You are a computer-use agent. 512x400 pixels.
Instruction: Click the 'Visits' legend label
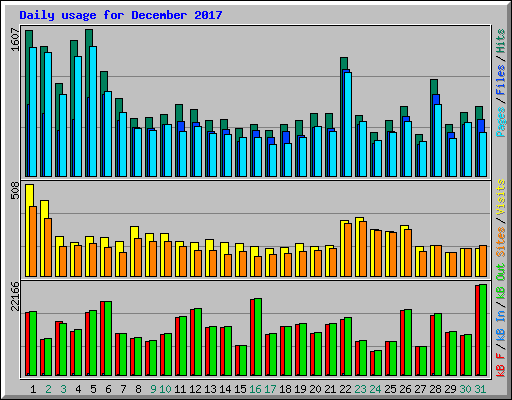(x=501, y=197)
